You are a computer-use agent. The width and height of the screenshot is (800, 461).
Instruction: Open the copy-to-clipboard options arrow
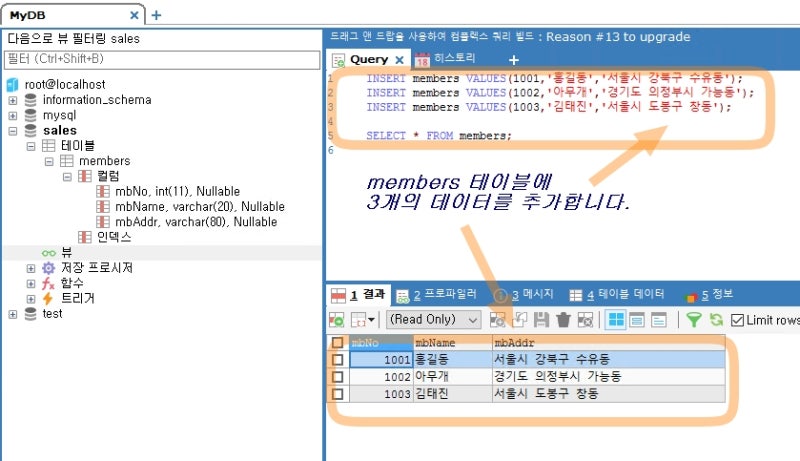[x=371, y=320]
